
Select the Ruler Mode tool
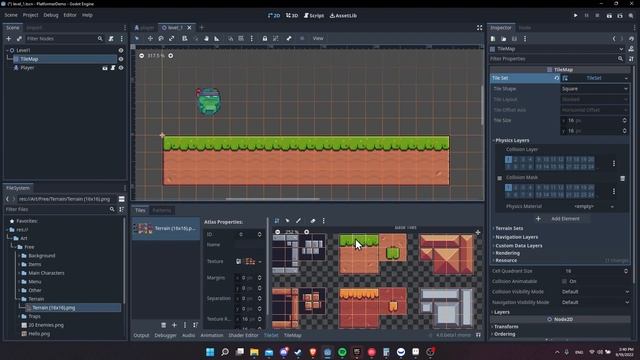217,38
